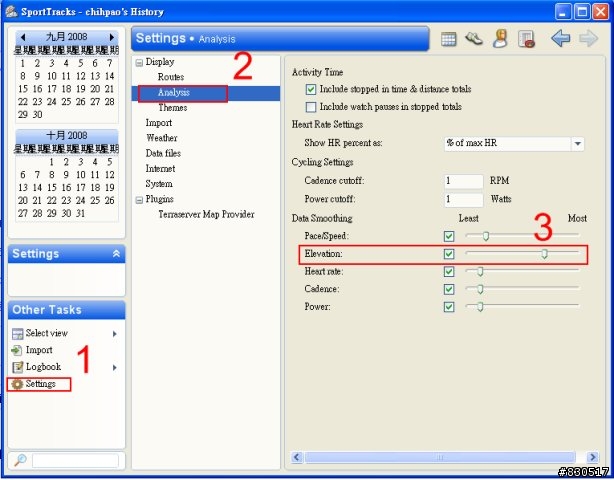Screen dimensions: 614x480
Task: Select Themes in the settings tree
Action: tap(173, 108)
